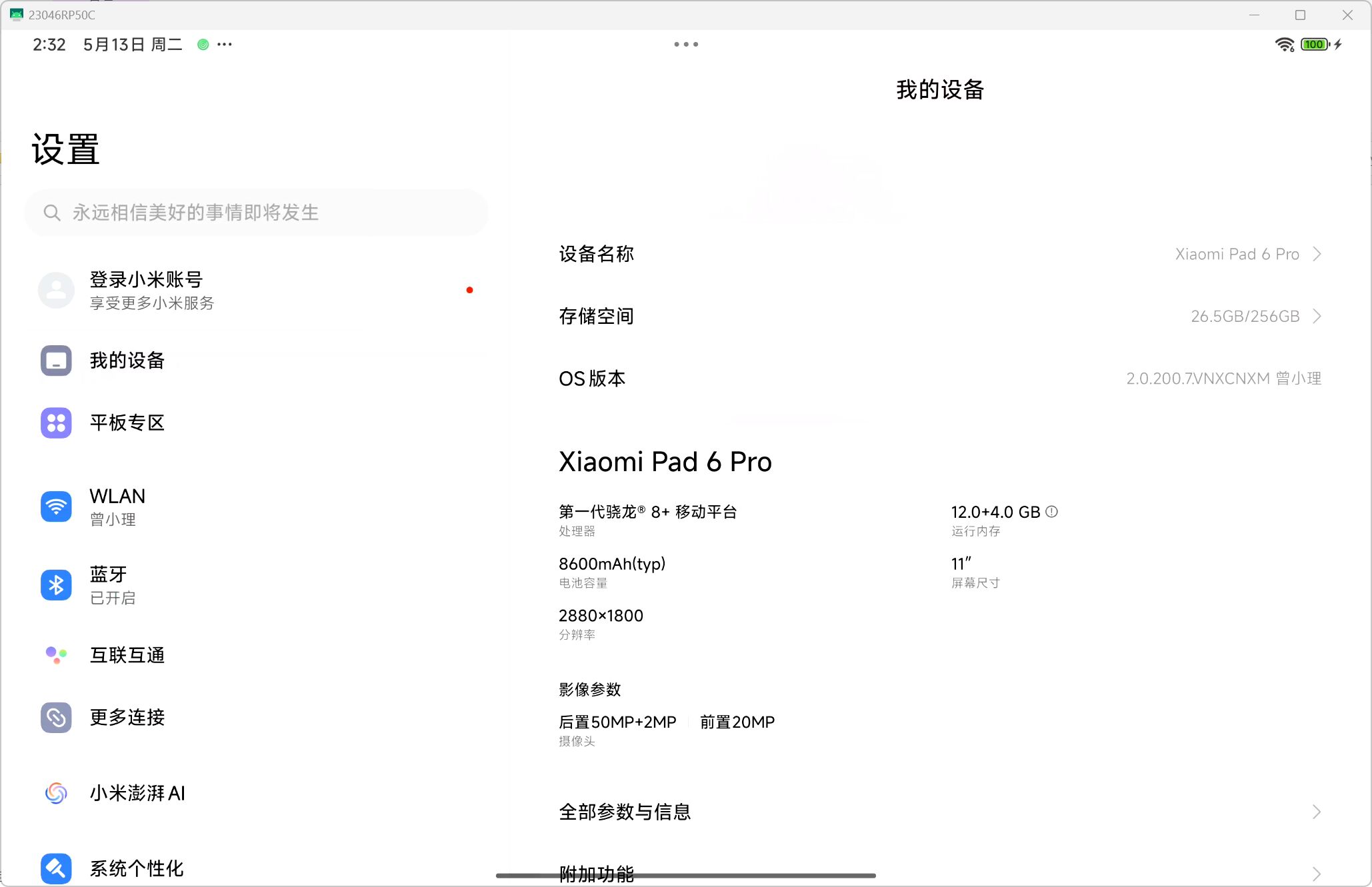Select 更多连接 in settings list
1372x887 pixels.
(257, 718)
